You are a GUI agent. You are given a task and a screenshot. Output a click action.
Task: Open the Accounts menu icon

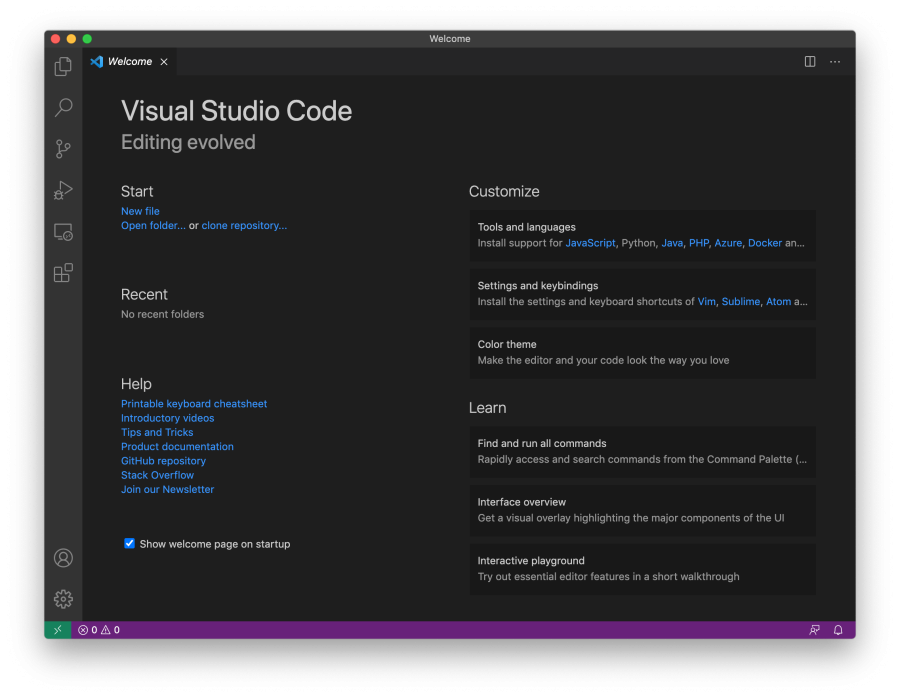point(63,557)
